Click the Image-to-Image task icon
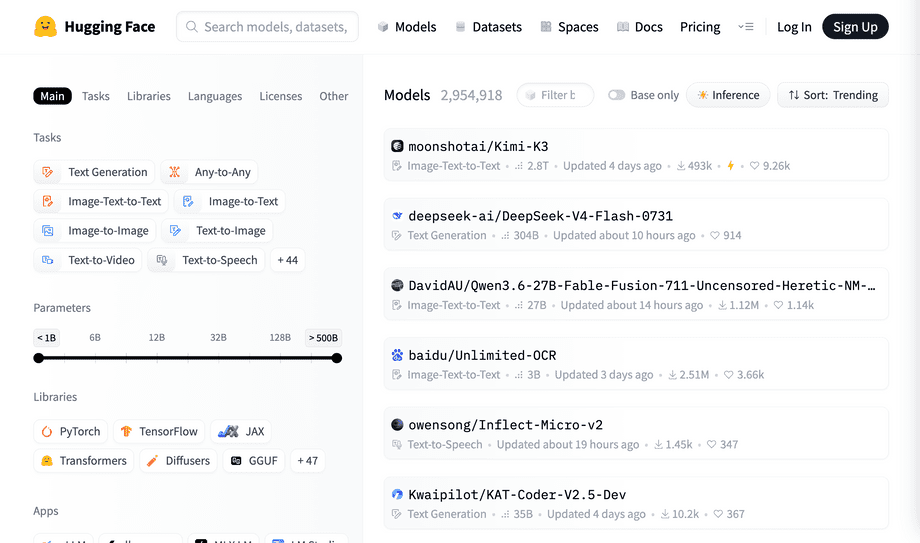The width and height of the screenshot is (920, 543). pyautogui.click(x=48, y=231)
